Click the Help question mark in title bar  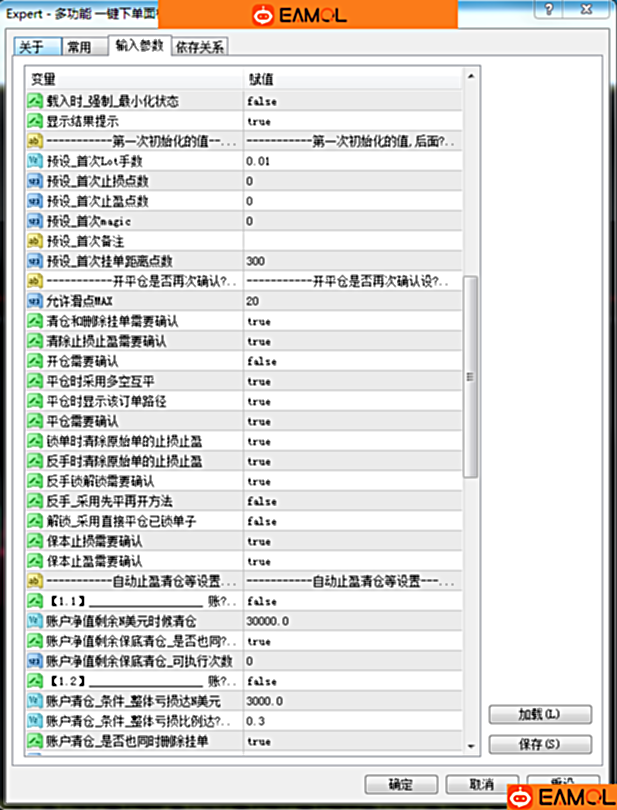[549, 9]
